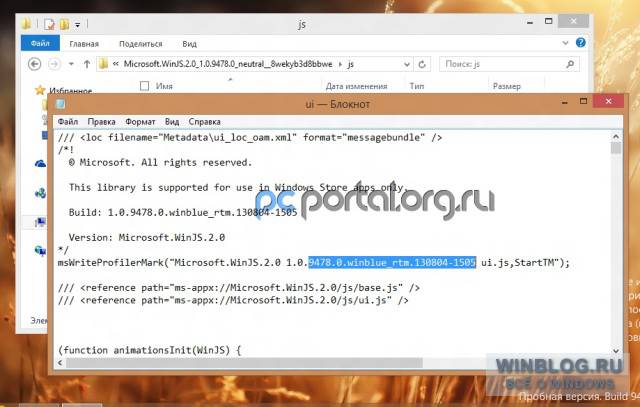Click the js breadcrumb in address bar
The image size is (640, 407).
click(x=351, y=64)
